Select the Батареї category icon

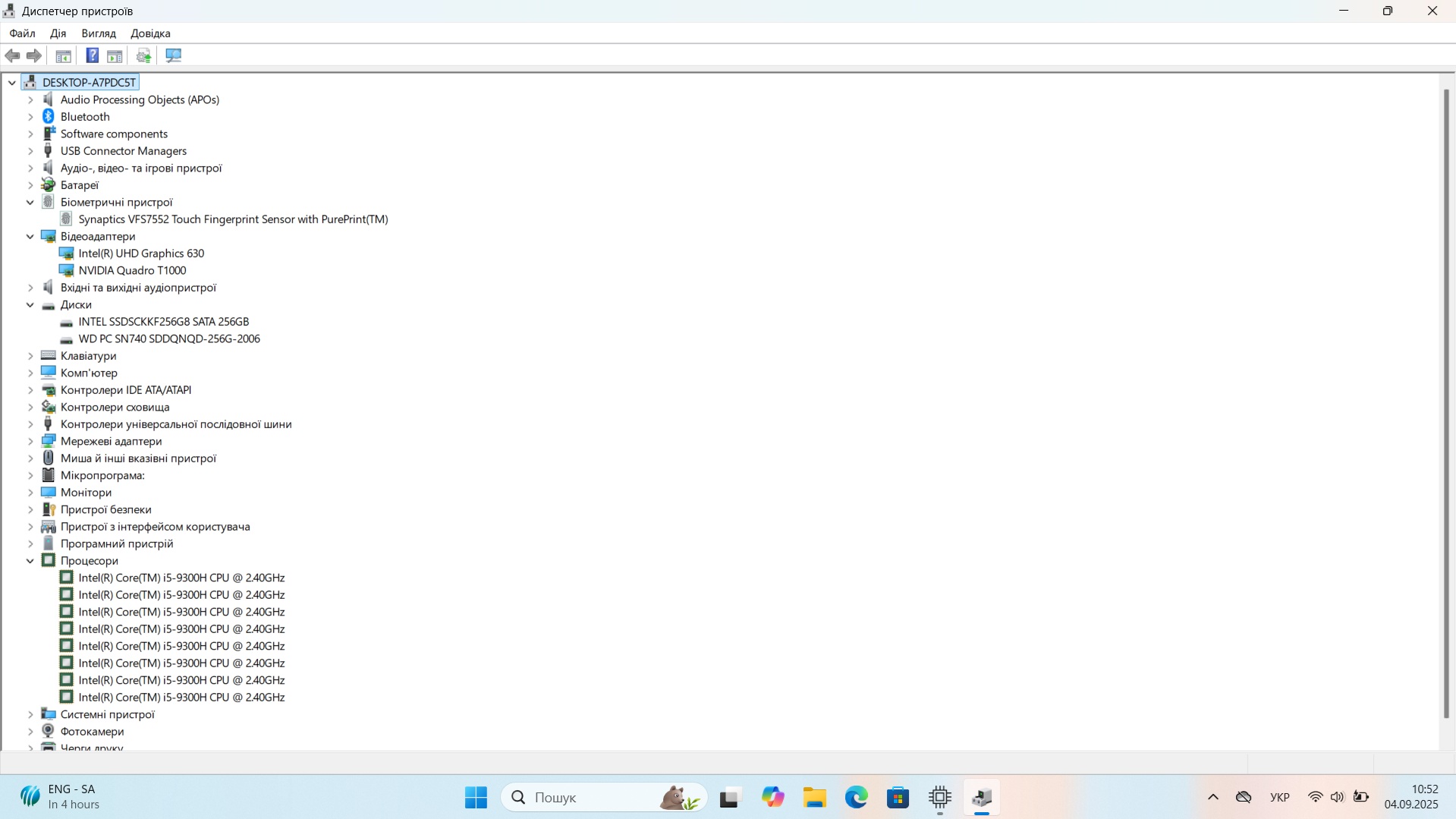click(x=48, y=184)
